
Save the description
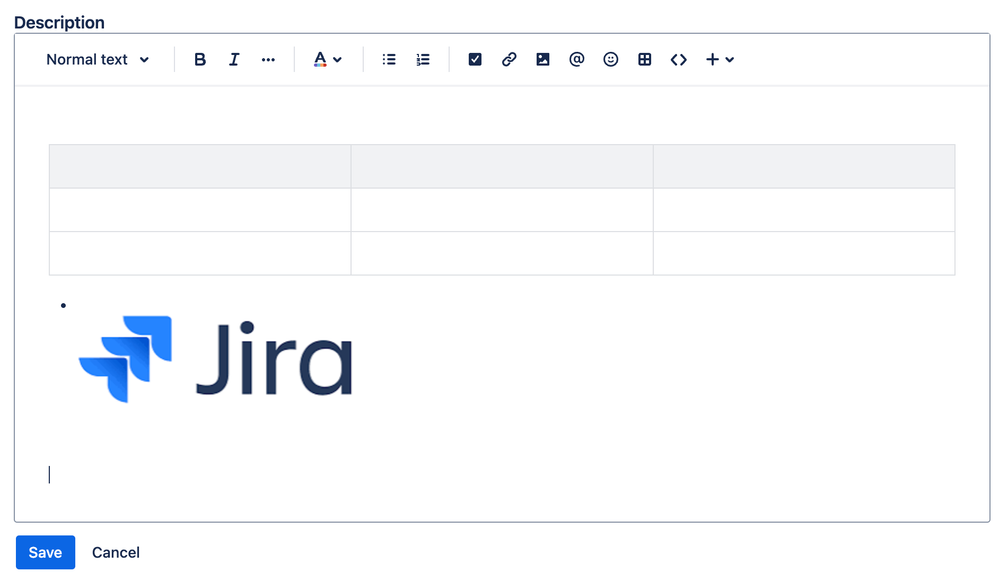(x=45, y=552)
